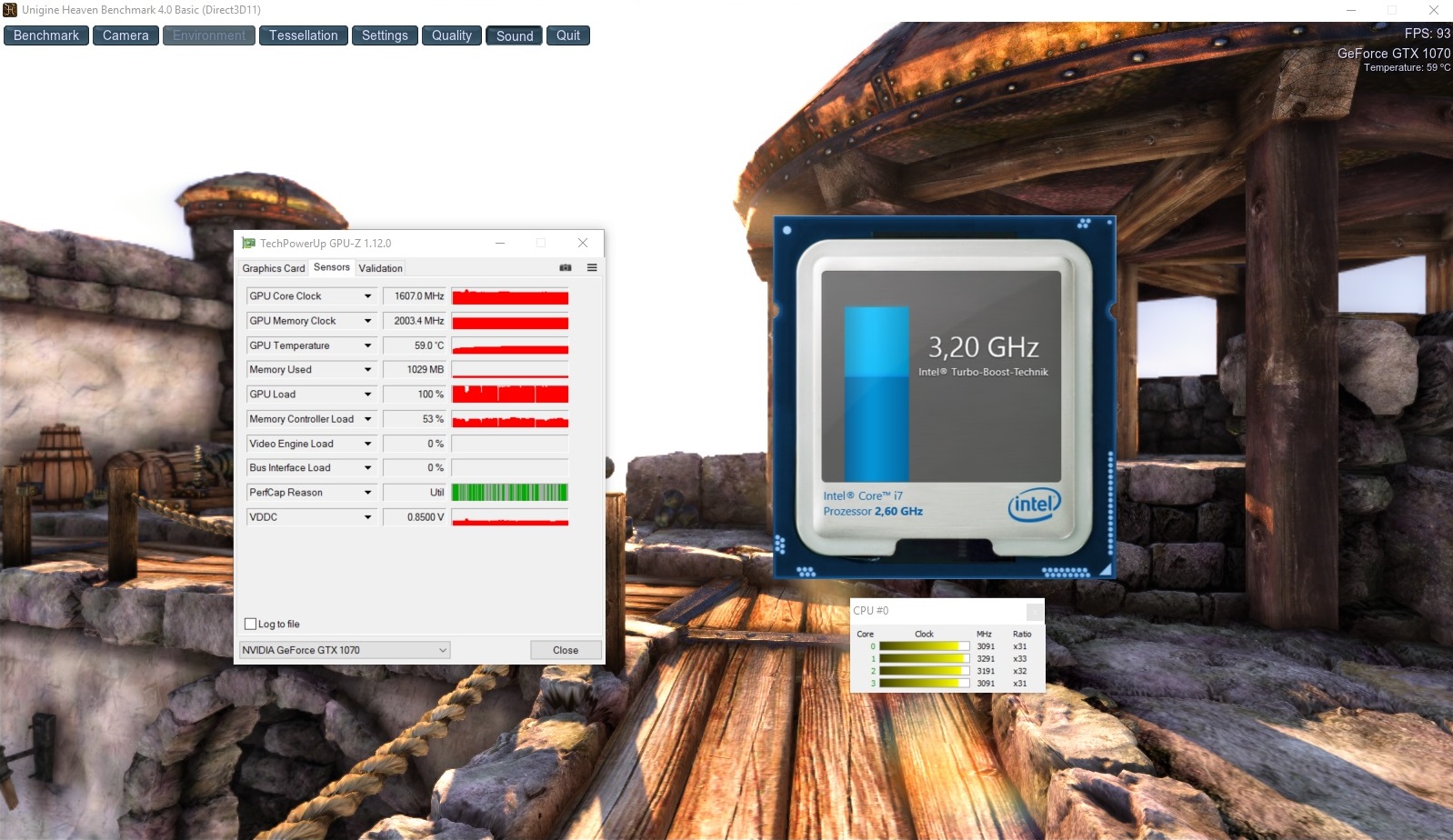Click the green PerfCap Reason graph

pyautogui.click(x=510, y=493)
